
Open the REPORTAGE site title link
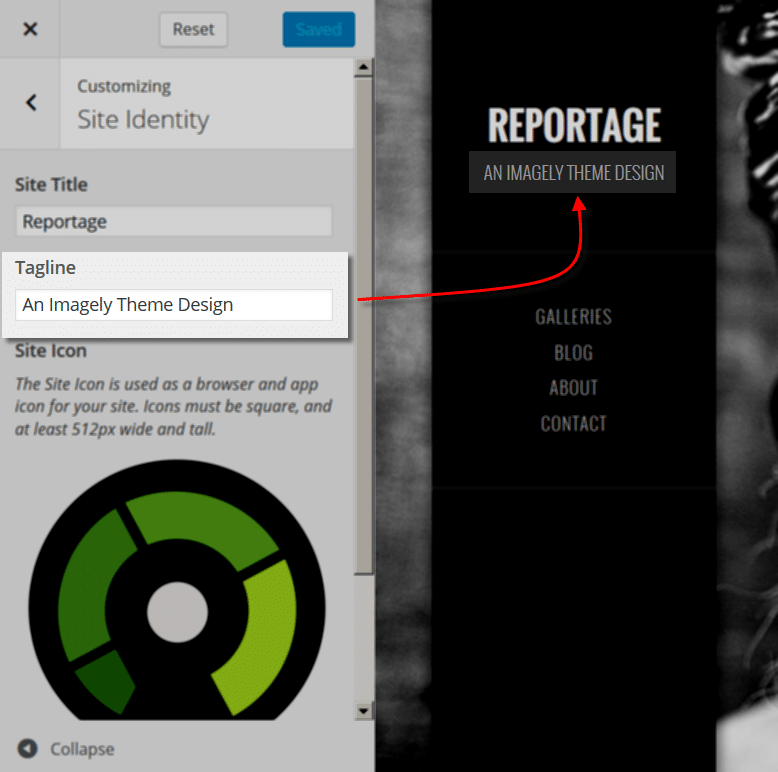574,126
